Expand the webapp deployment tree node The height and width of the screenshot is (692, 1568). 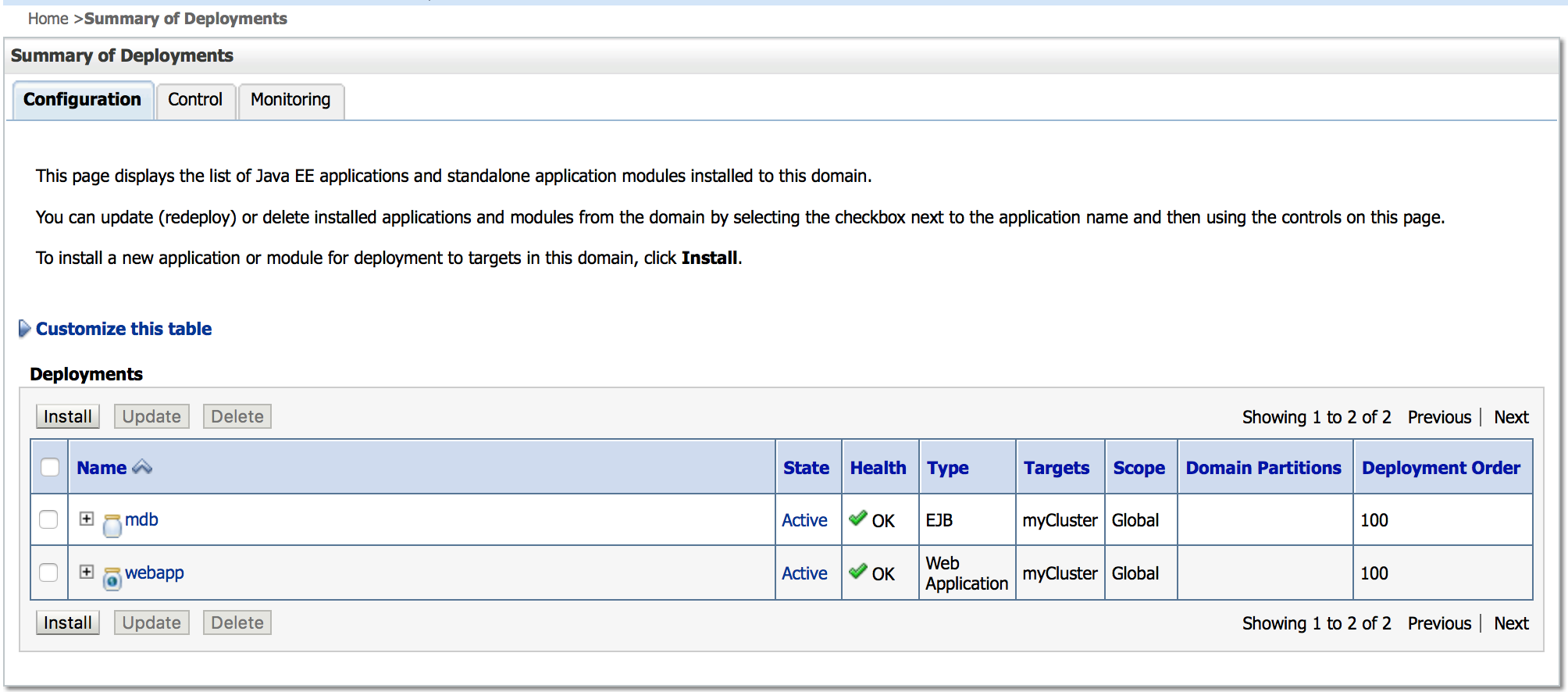(87, 572)
